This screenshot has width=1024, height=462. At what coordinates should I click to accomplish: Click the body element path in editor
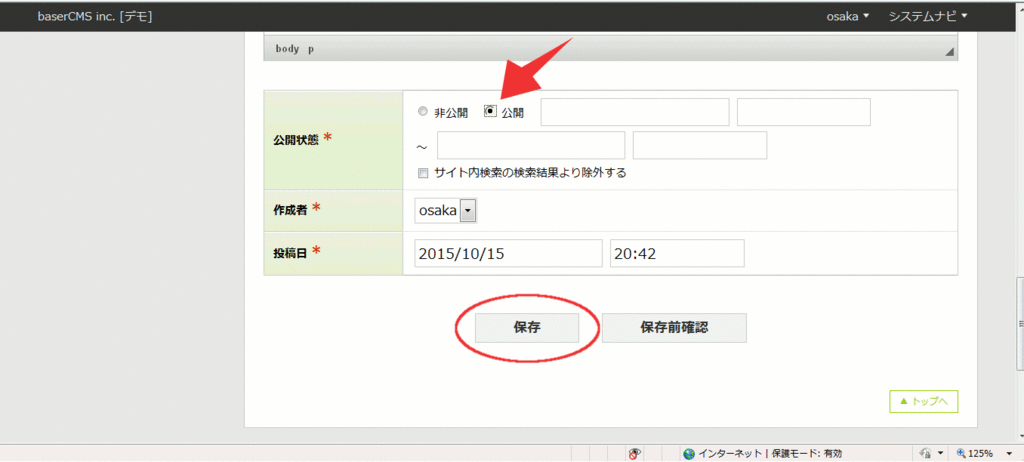point(287,49)
